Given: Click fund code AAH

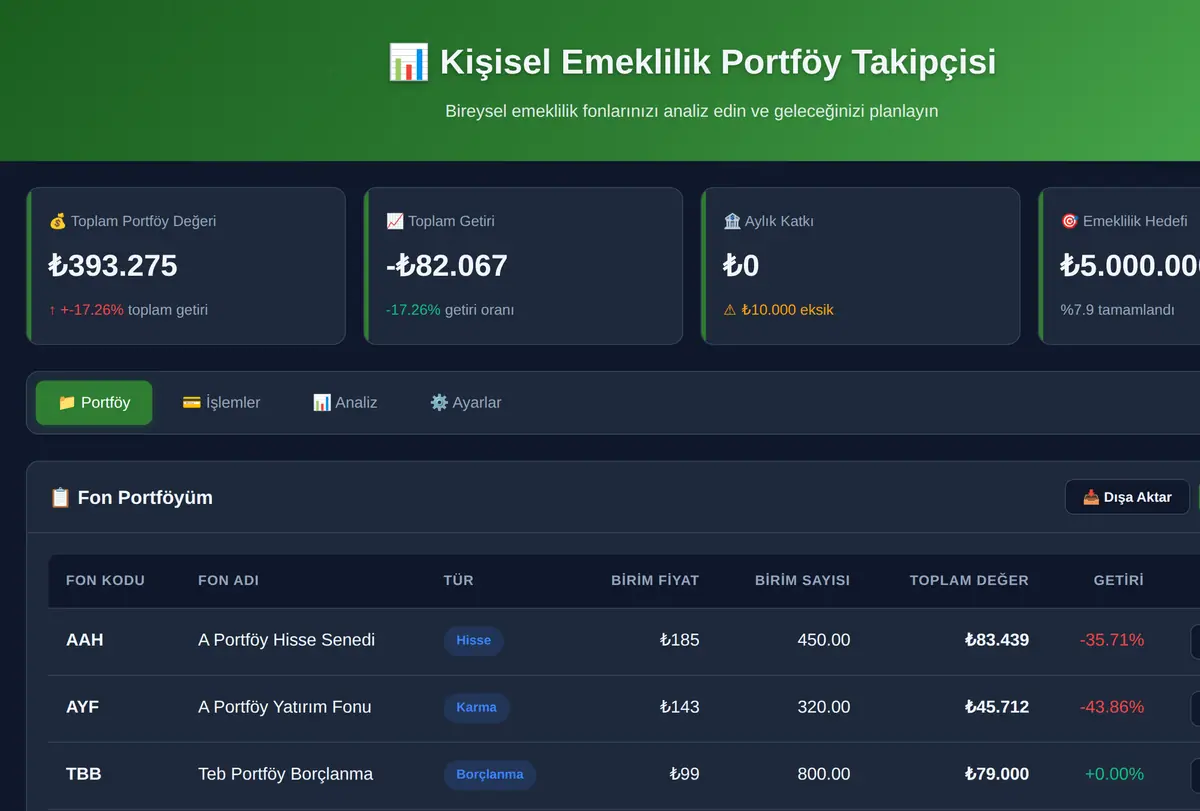Looking at the screenshot, I should pos(84,640).
